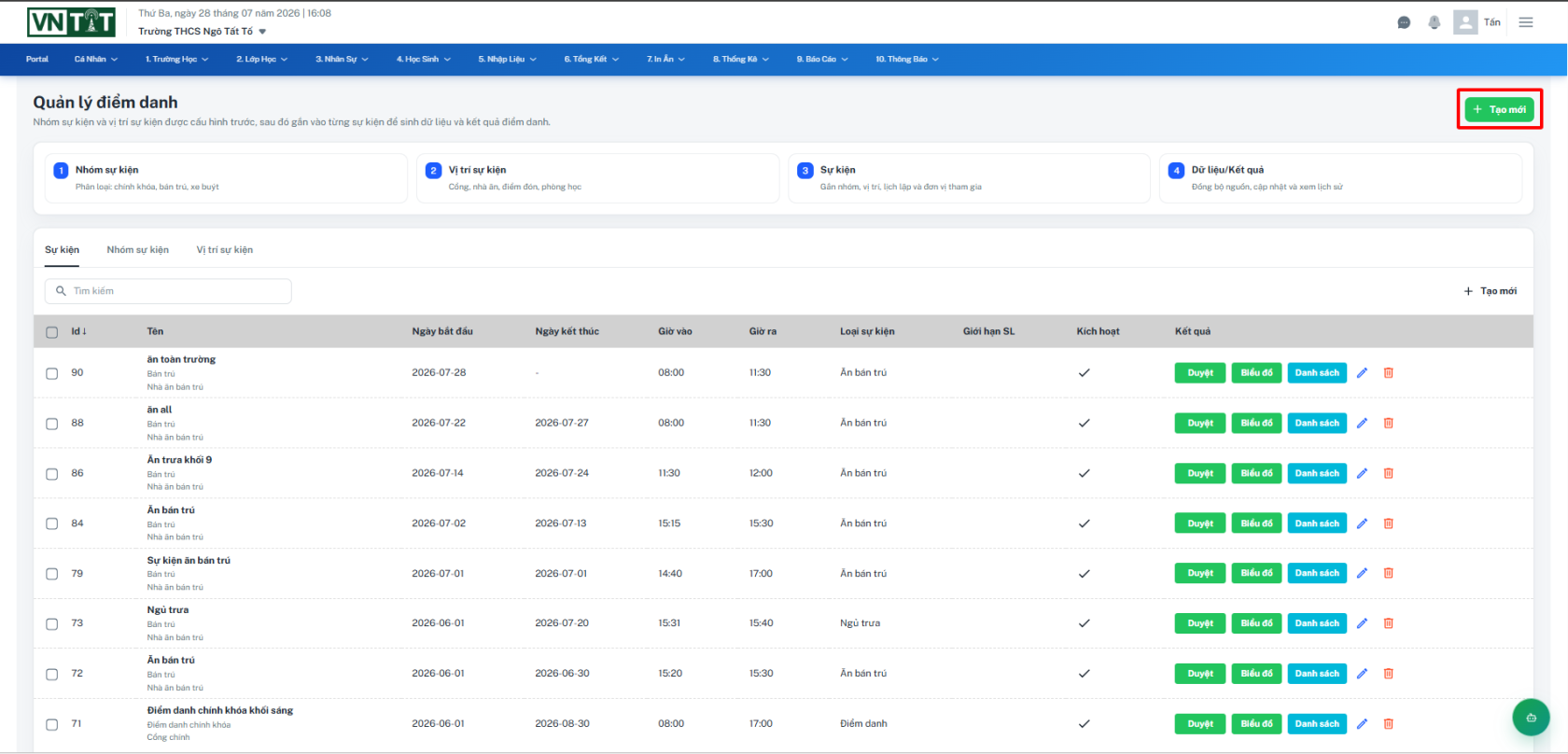Go to the Portal menu item

(37, 60)
